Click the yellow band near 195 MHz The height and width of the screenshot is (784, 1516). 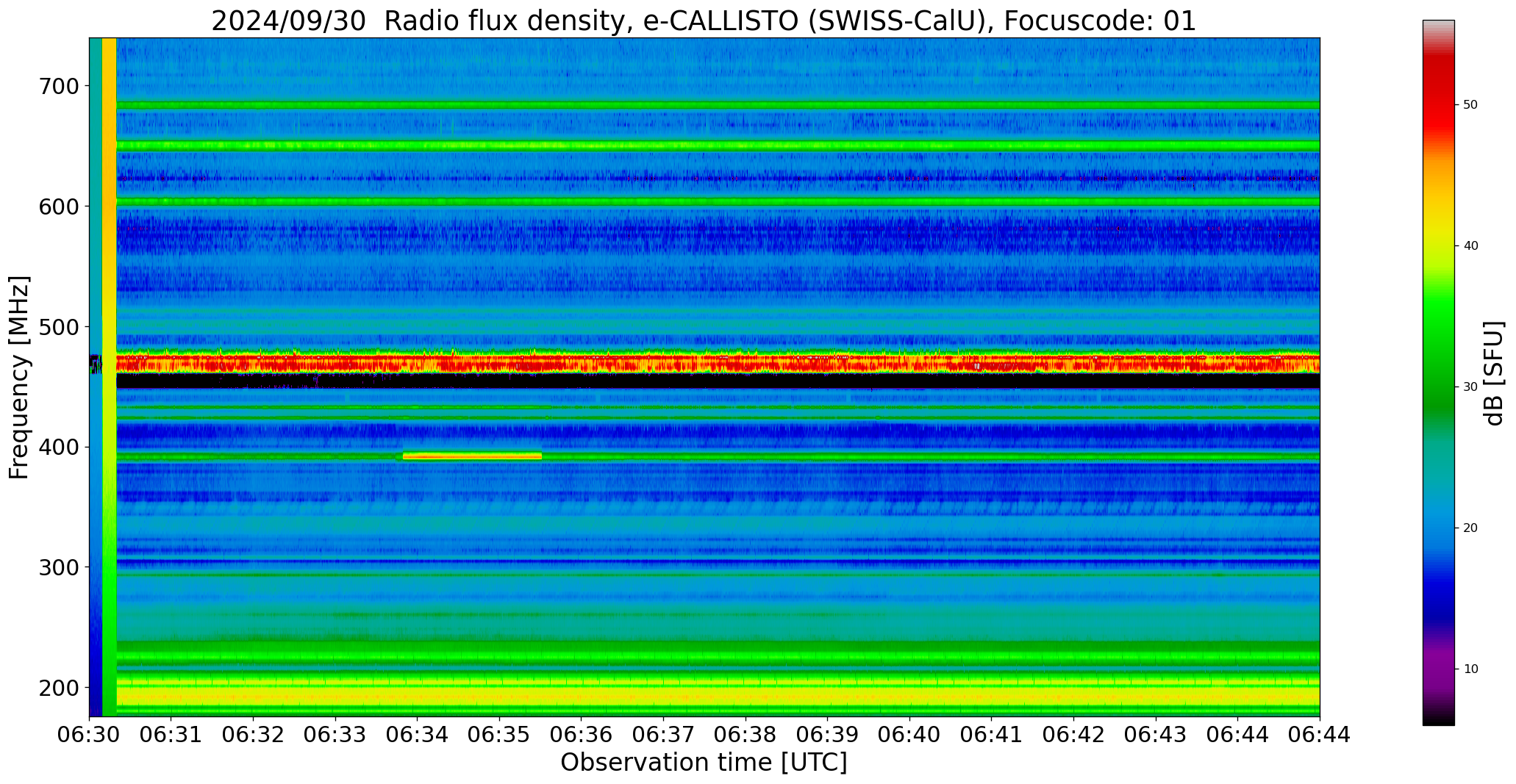718,695
